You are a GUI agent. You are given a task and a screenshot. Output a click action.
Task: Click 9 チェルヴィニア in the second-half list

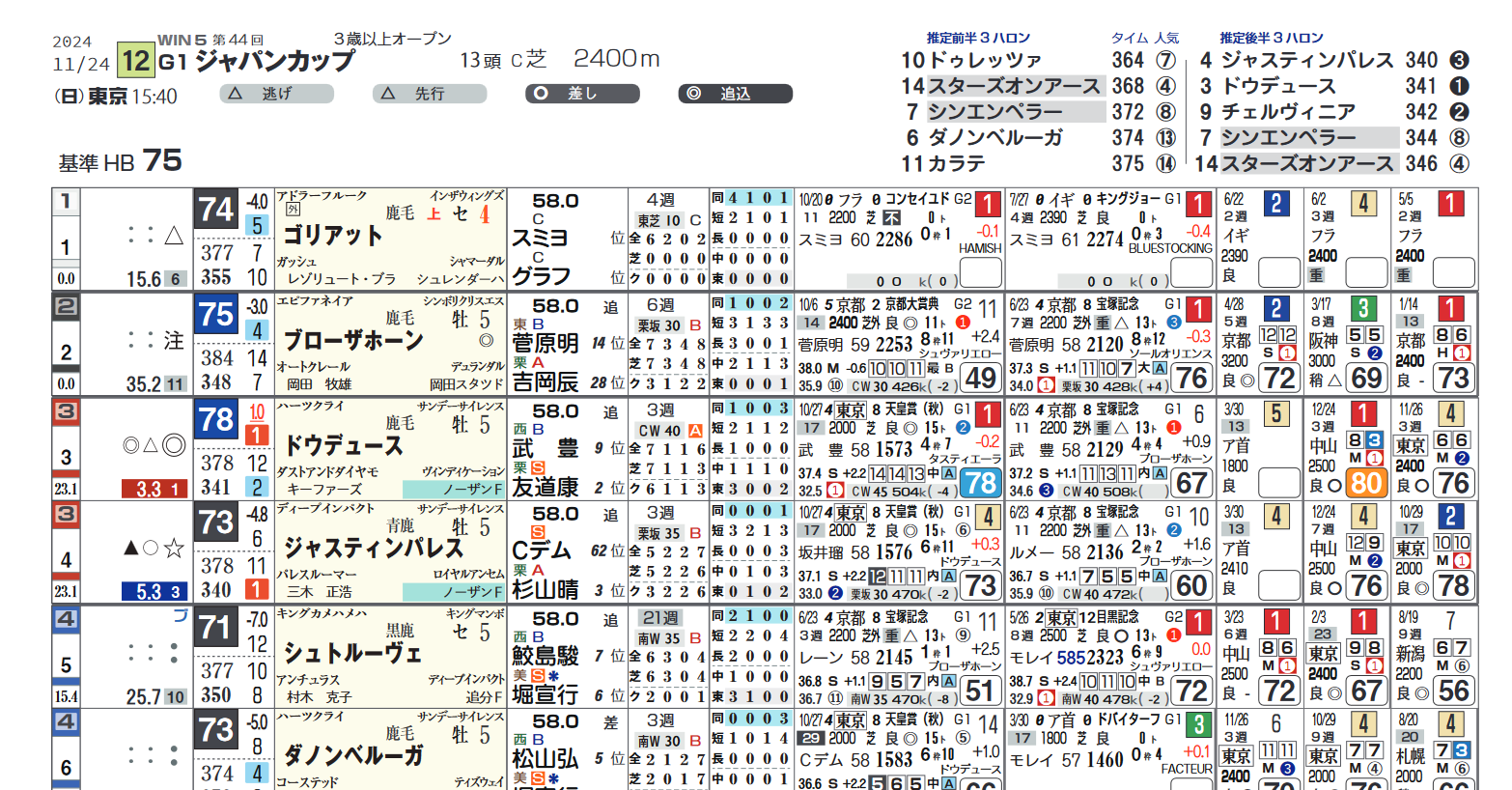pos(1277,112)
